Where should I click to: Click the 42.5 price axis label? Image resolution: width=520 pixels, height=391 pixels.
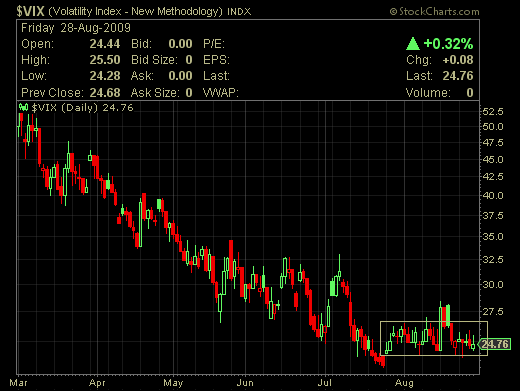[x=493, y=177]
